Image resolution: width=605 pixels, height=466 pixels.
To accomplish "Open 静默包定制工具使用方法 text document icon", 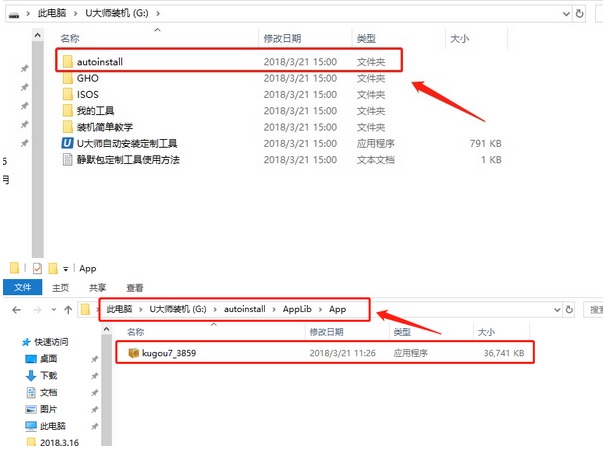I will coord(68,159).
